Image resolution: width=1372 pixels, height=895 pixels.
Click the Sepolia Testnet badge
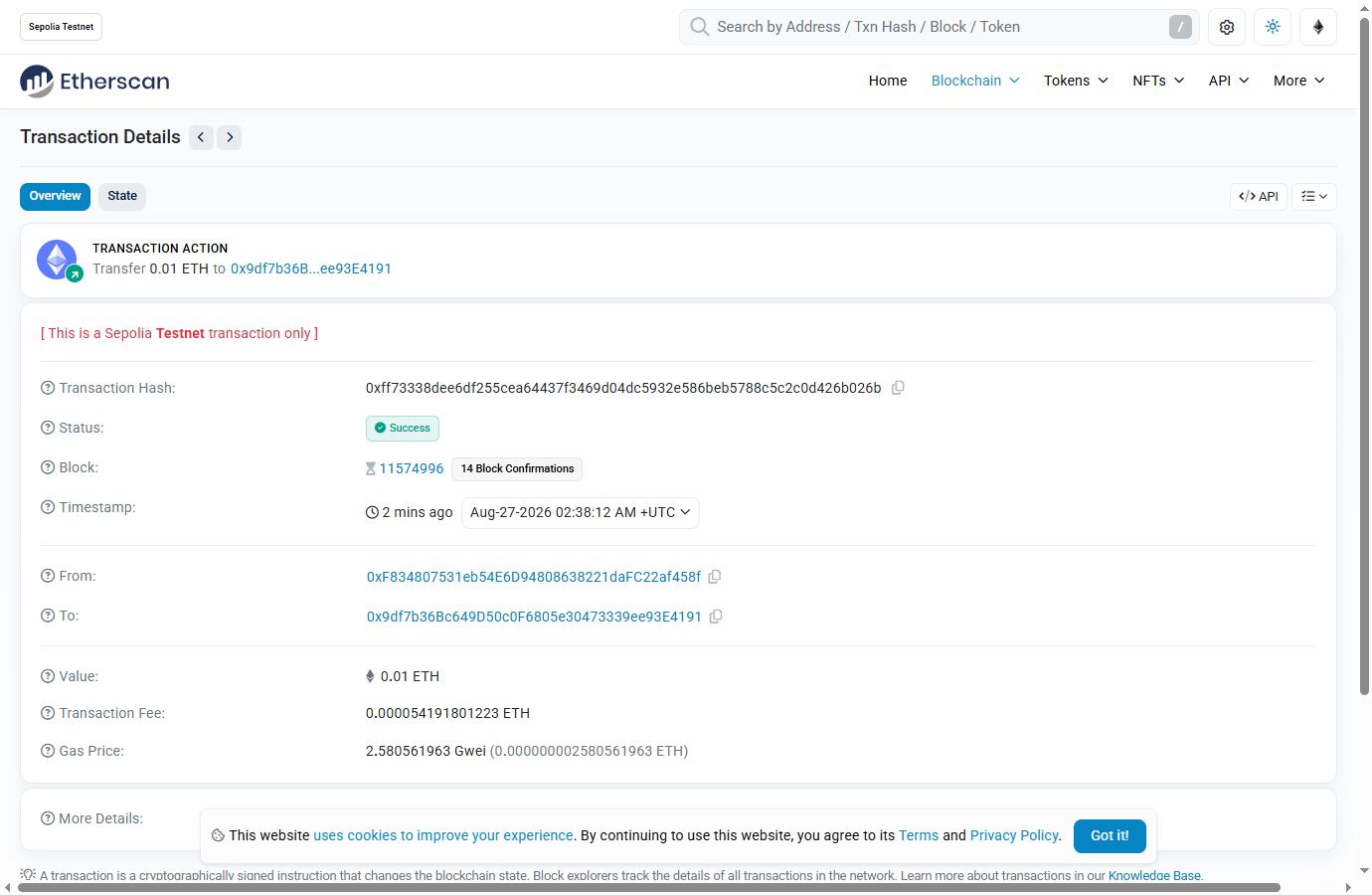click(x=61, y=27)
